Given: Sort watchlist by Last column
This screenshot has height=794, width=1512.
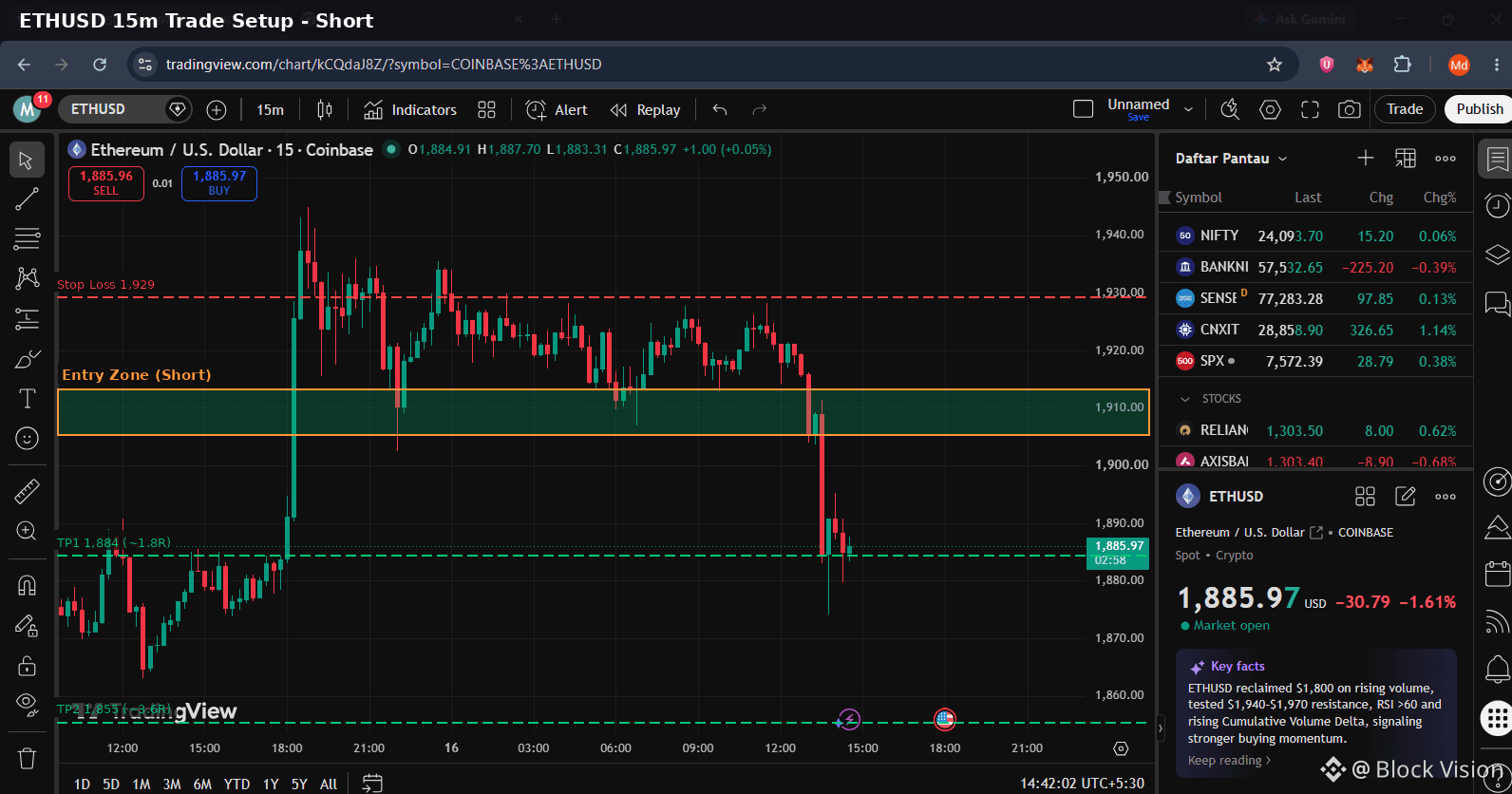Looking at the screenshot, I should 1308,198.
